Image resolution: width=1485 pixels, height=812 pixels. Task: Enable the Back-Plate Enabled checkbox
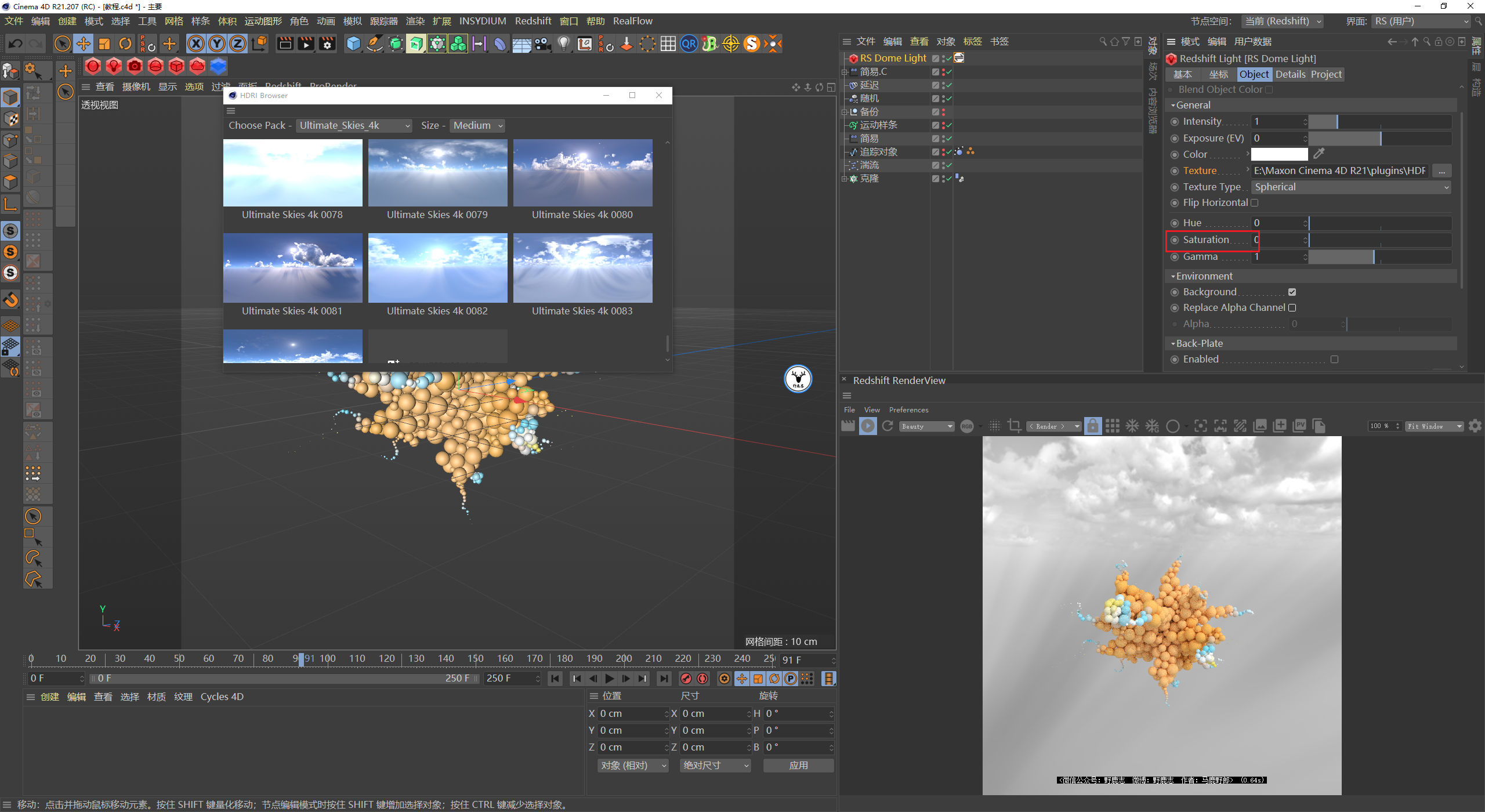point(1334,360)
